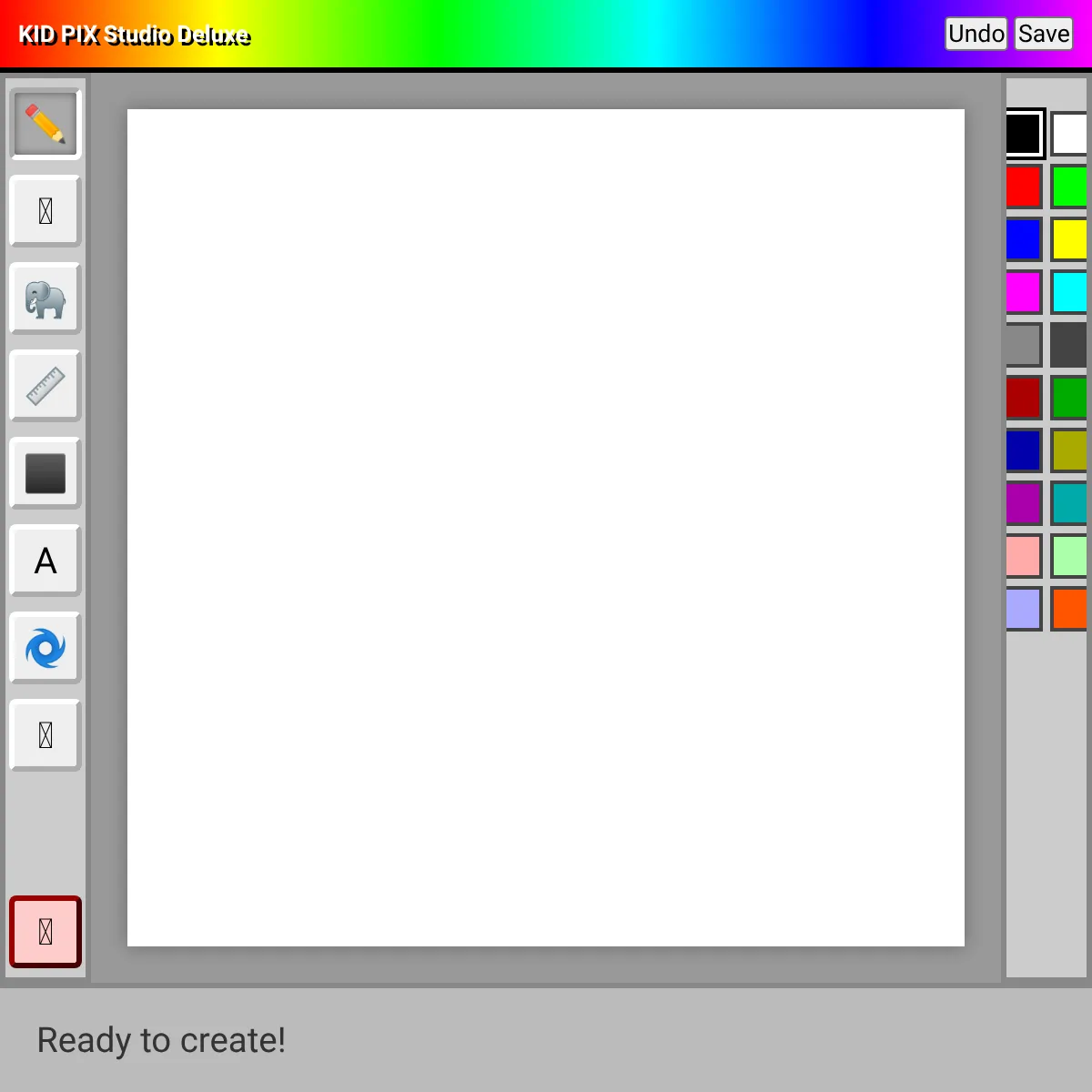Select the pale light green swatch

1069,556
